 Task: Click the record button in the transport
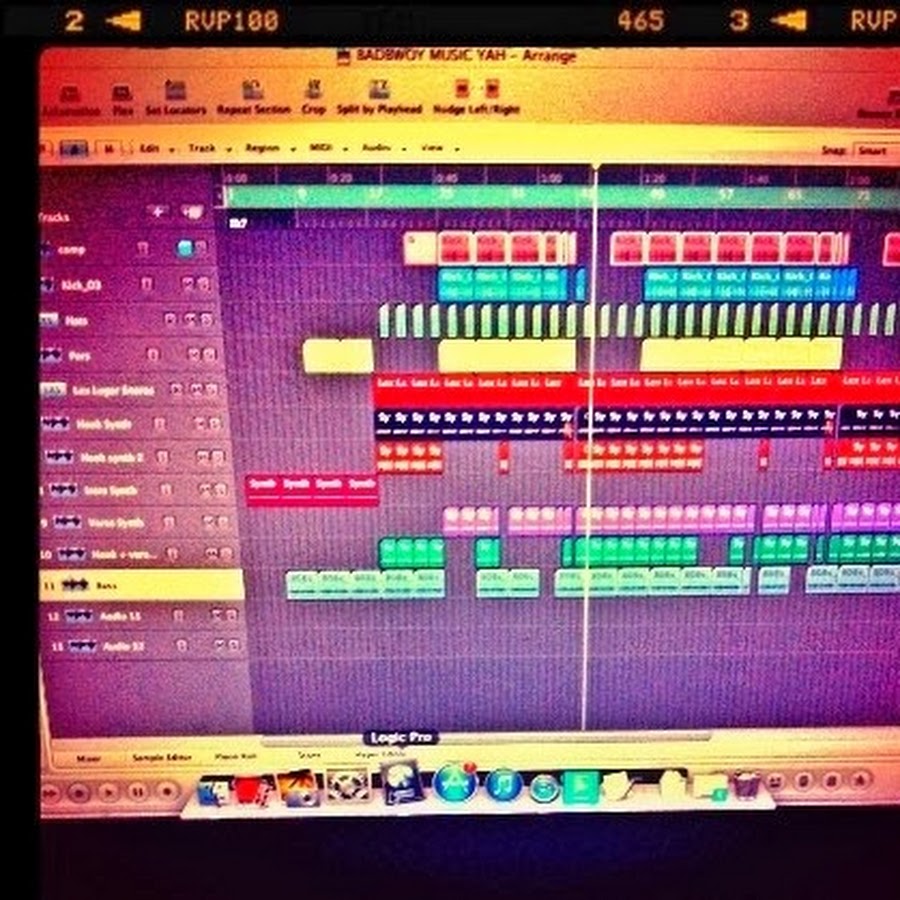click(167, 792)
